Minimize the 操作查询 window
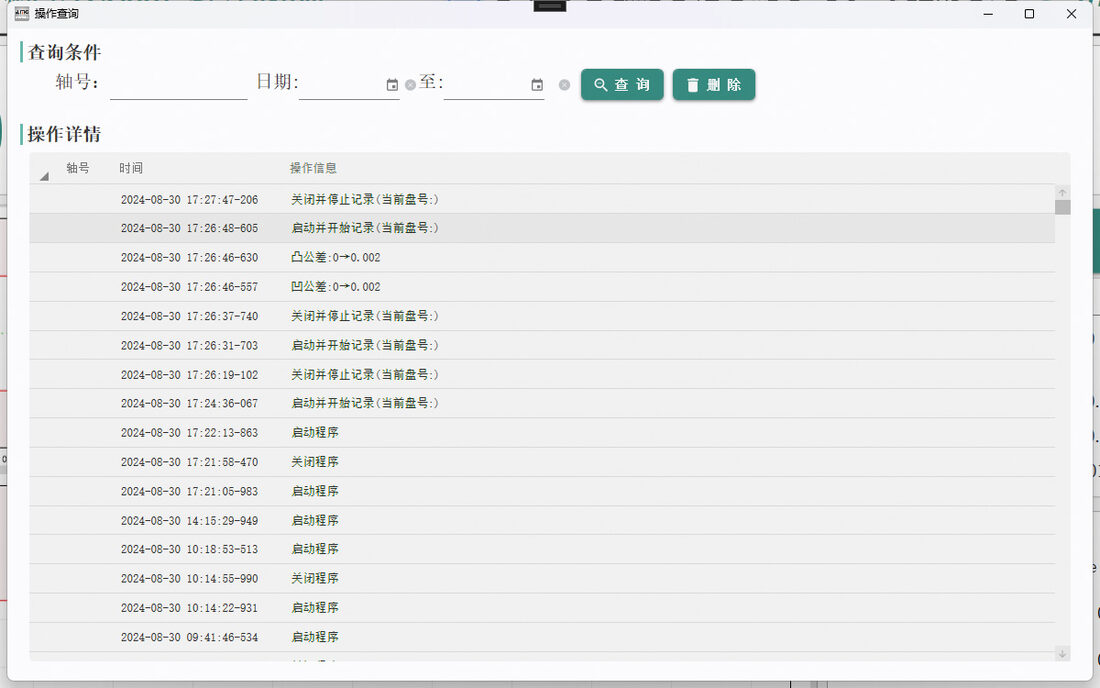This screenshot has width=1100, height=688. [x=988, y=14]
